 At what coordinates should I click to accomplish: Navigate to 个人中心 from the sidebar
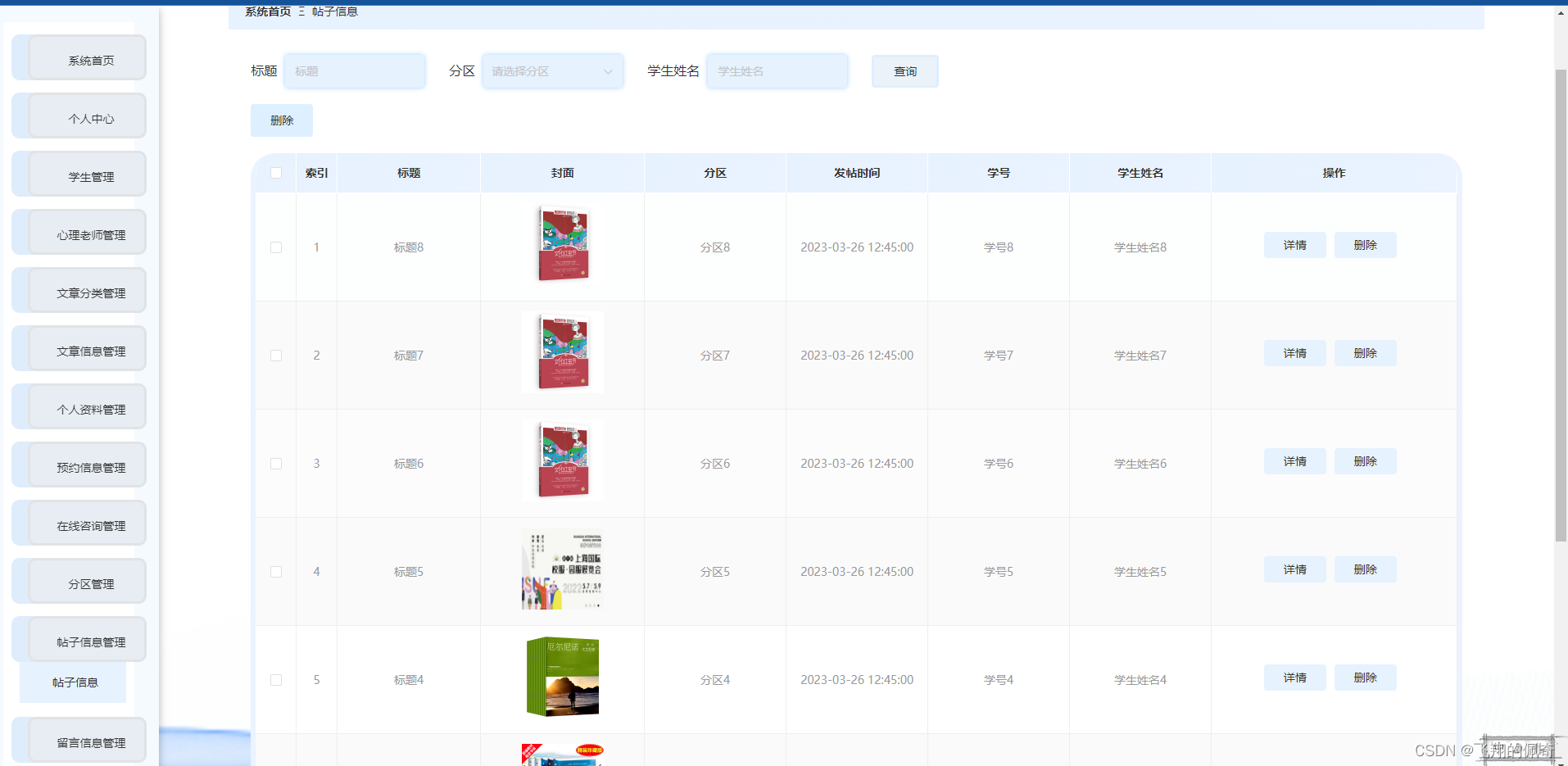[x=78, y=116]
